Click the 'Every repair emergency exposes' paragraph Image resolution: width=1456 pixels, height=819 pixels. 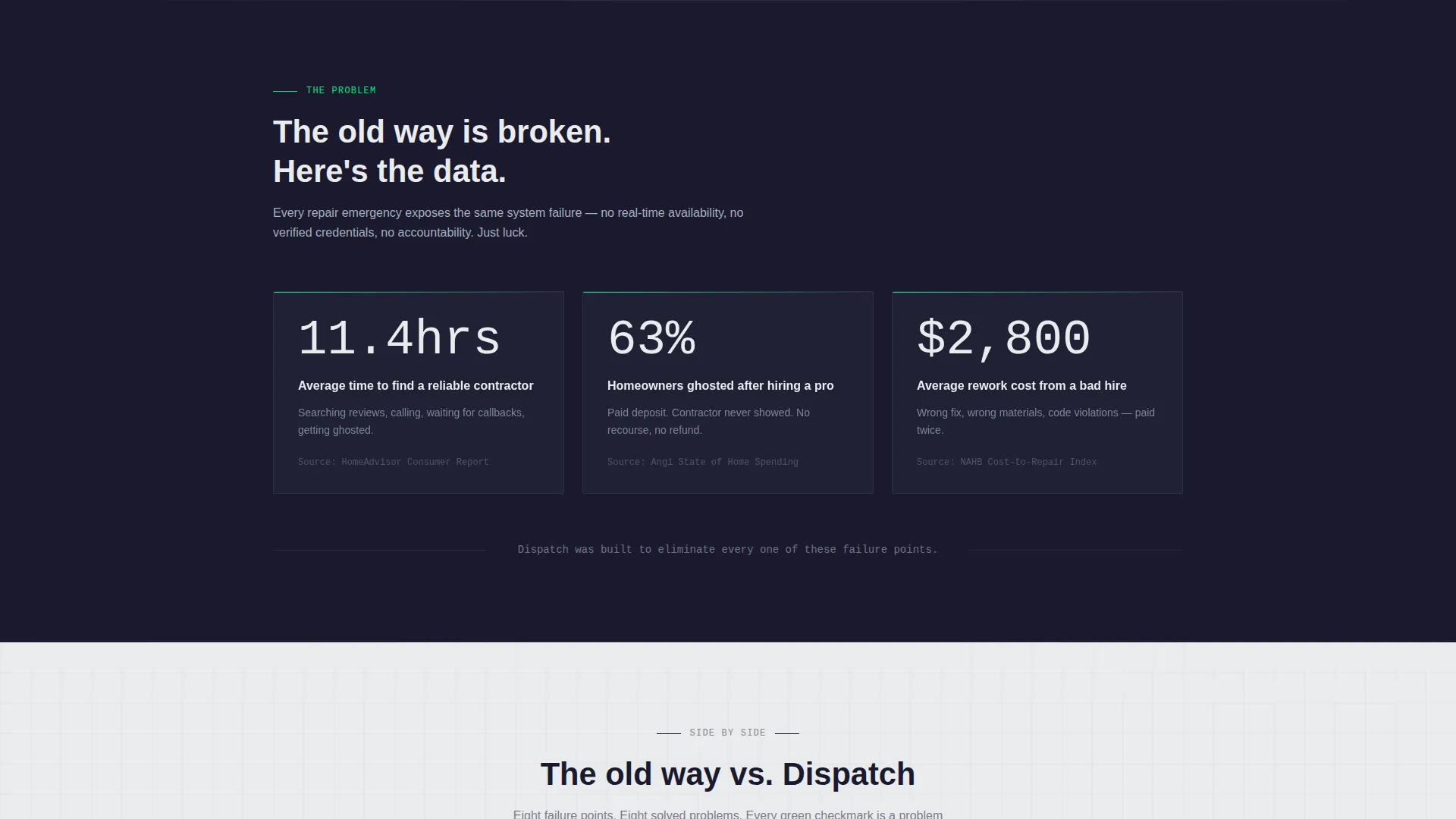tap(508, 223)
